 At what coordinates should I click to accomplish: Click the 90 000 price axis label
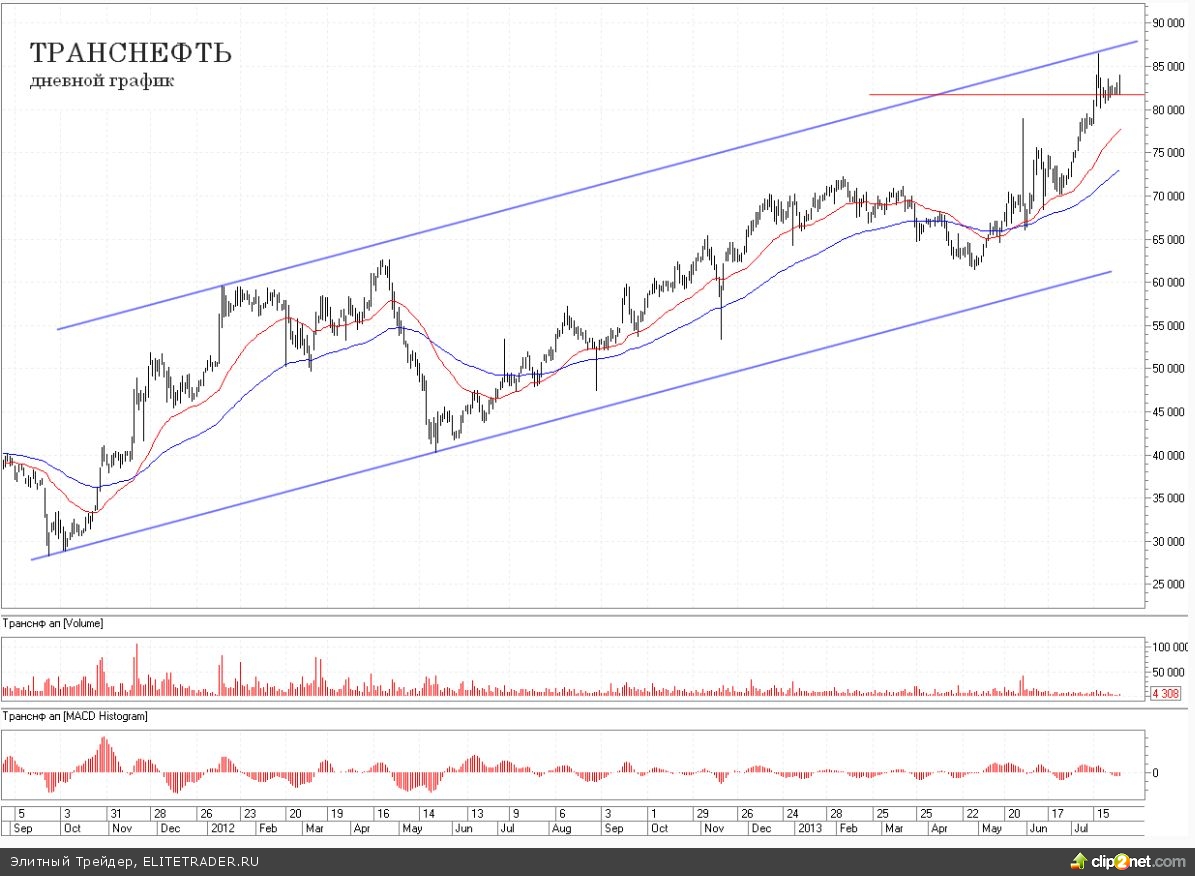click(x=1168, y=23)
